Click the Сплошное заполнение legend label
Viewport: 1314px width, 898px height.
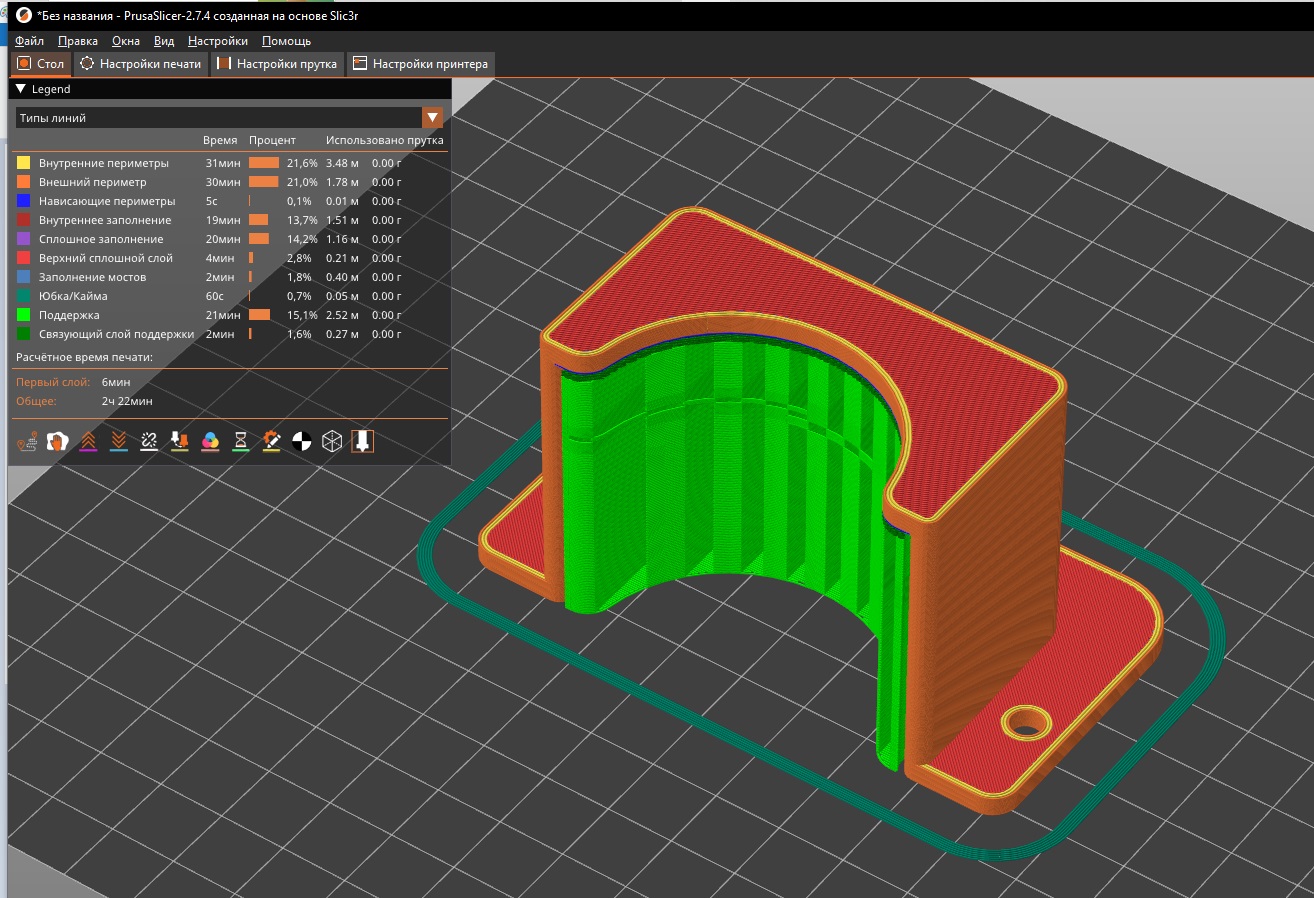click(x=100, y=239)
